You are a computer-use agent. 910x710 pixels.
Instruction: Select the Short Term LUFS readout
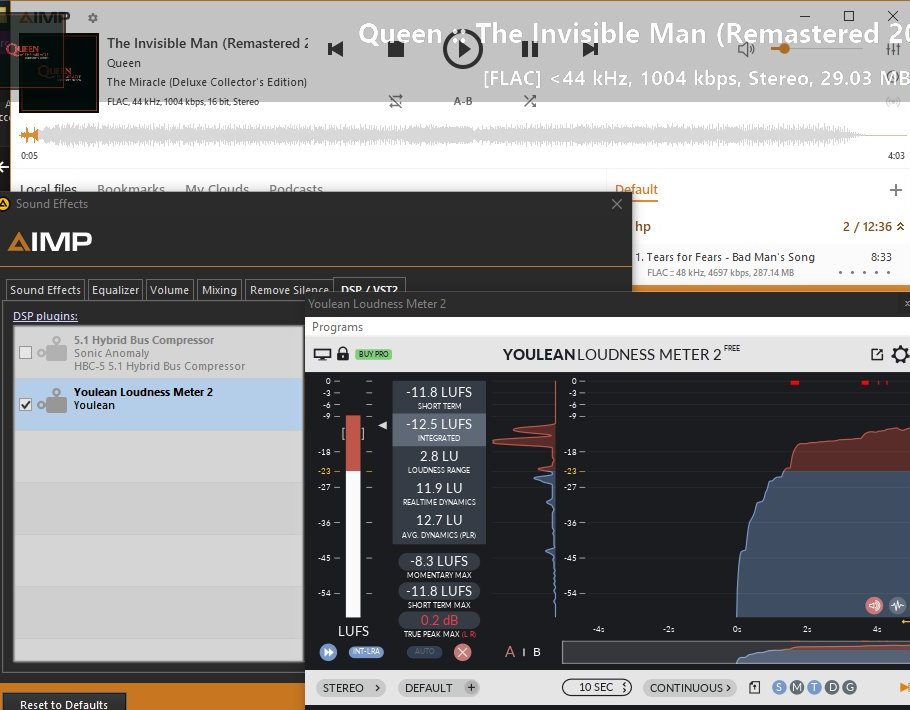coord(439,398)
